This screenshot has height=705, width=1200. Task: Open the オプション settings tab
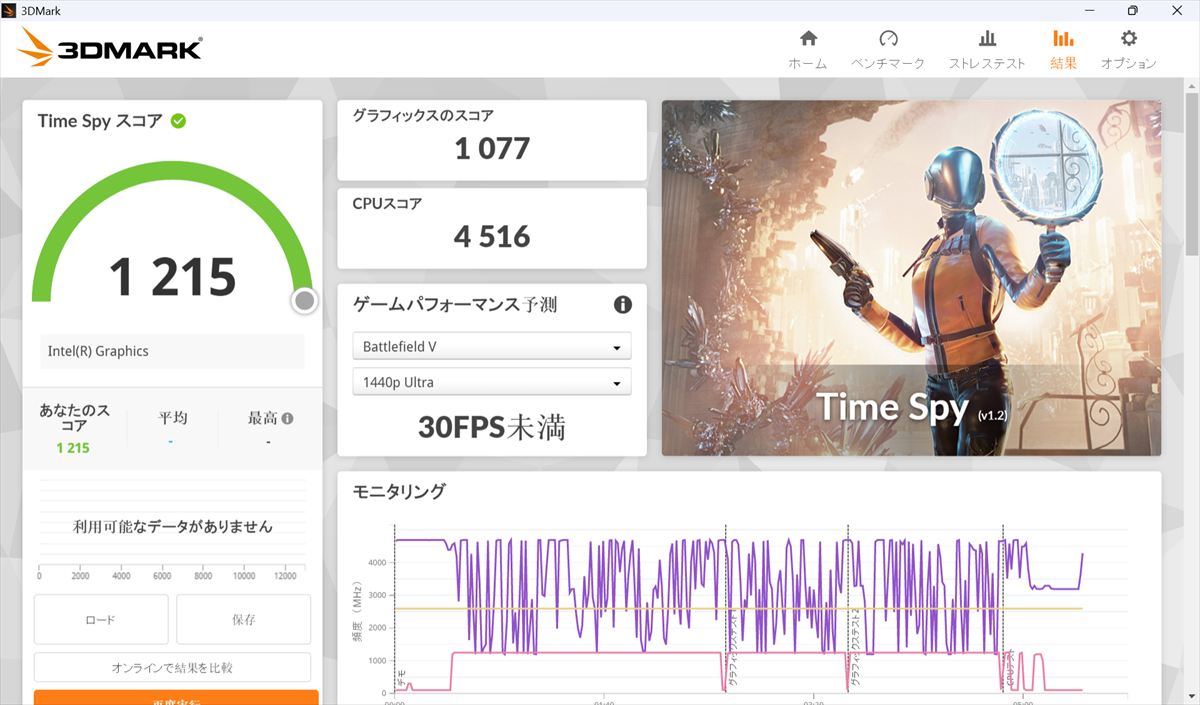tap(1129, 49)
